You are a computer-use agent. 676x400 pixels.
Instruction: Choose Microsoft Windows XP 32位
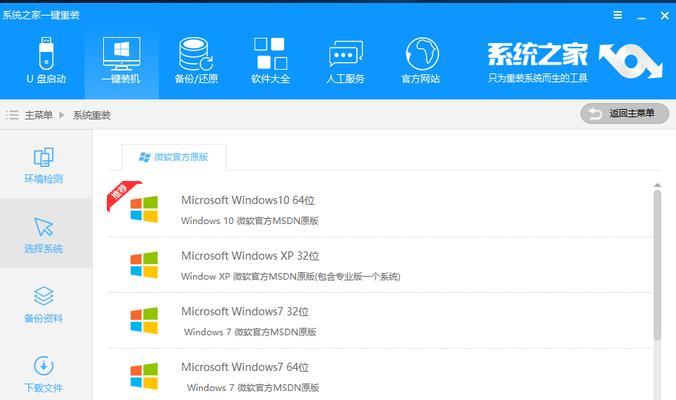379,265
